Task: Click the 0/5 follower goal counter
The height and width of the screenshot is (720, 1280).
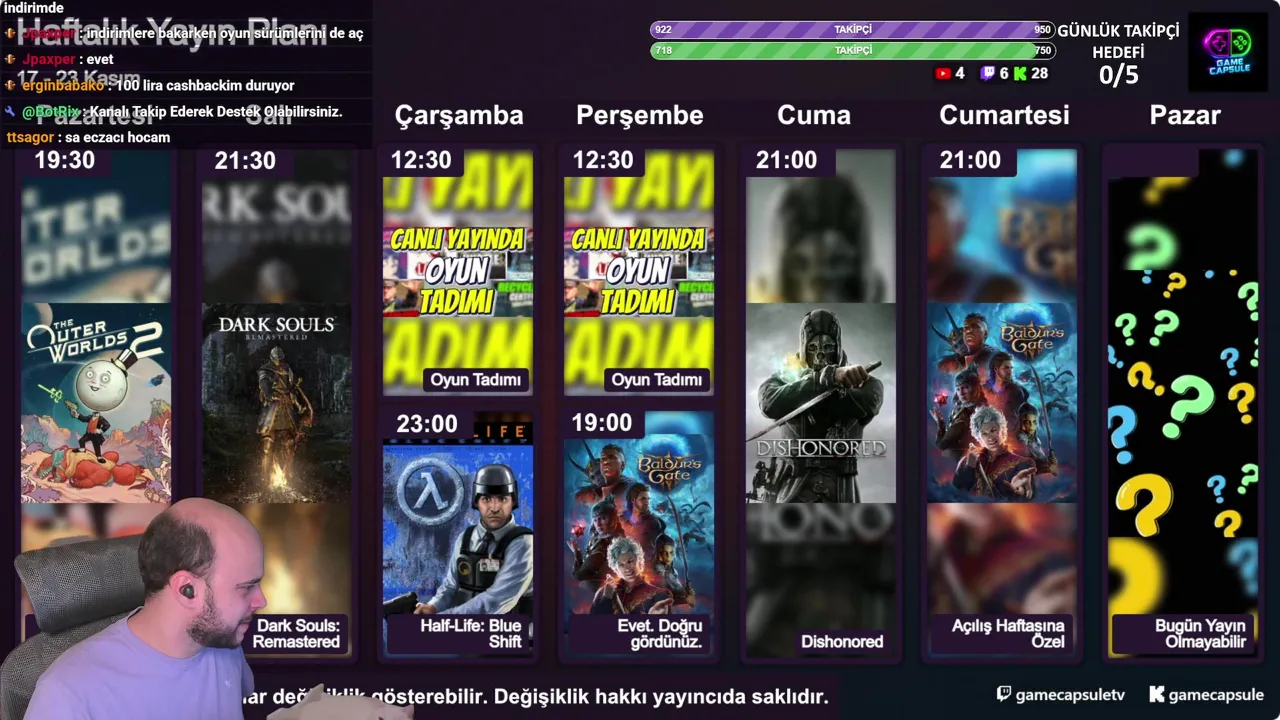Action: point(1118,75)
